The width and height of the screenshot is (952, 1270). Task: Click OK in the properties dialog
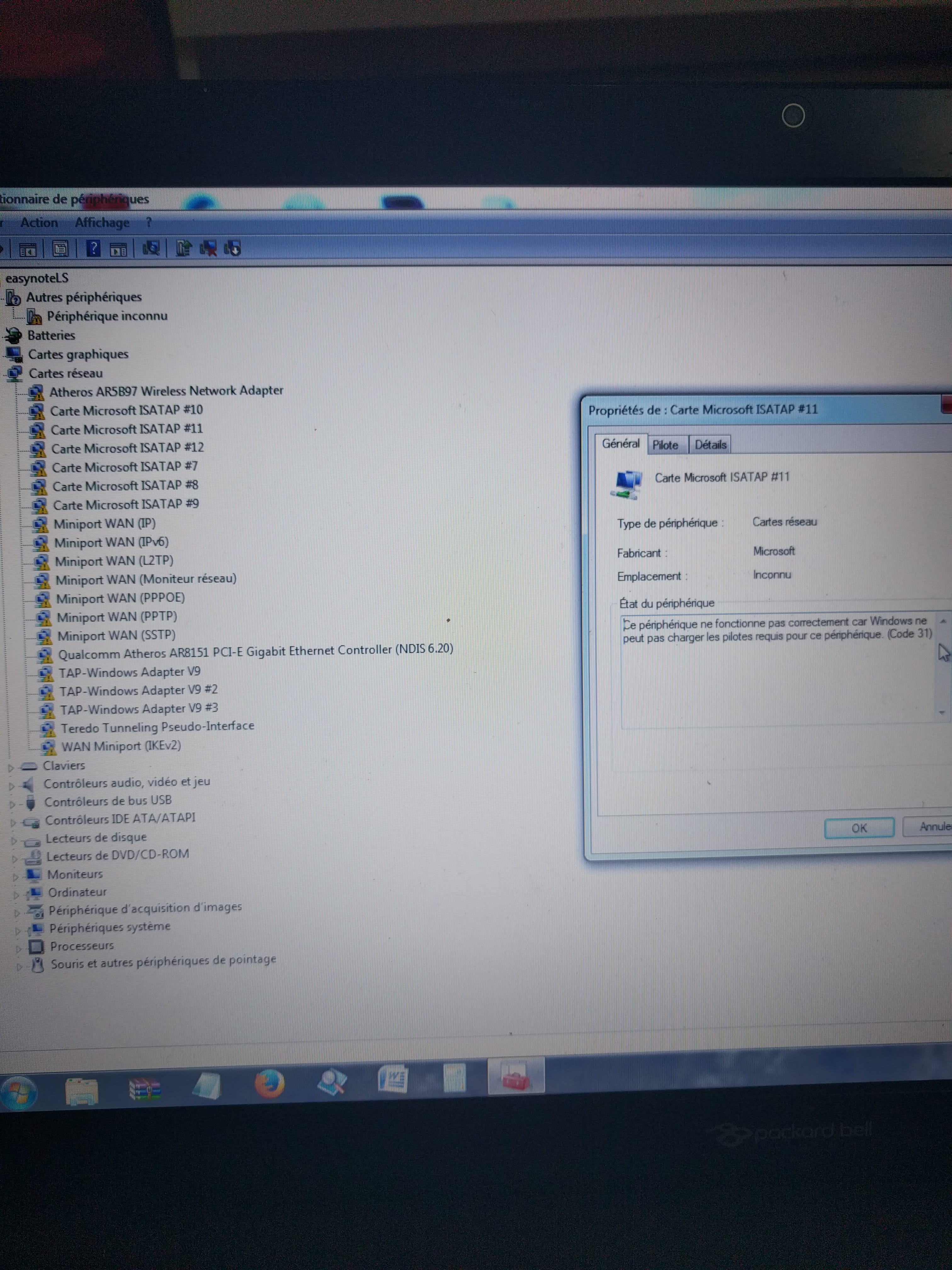click(x=859, y=828)
